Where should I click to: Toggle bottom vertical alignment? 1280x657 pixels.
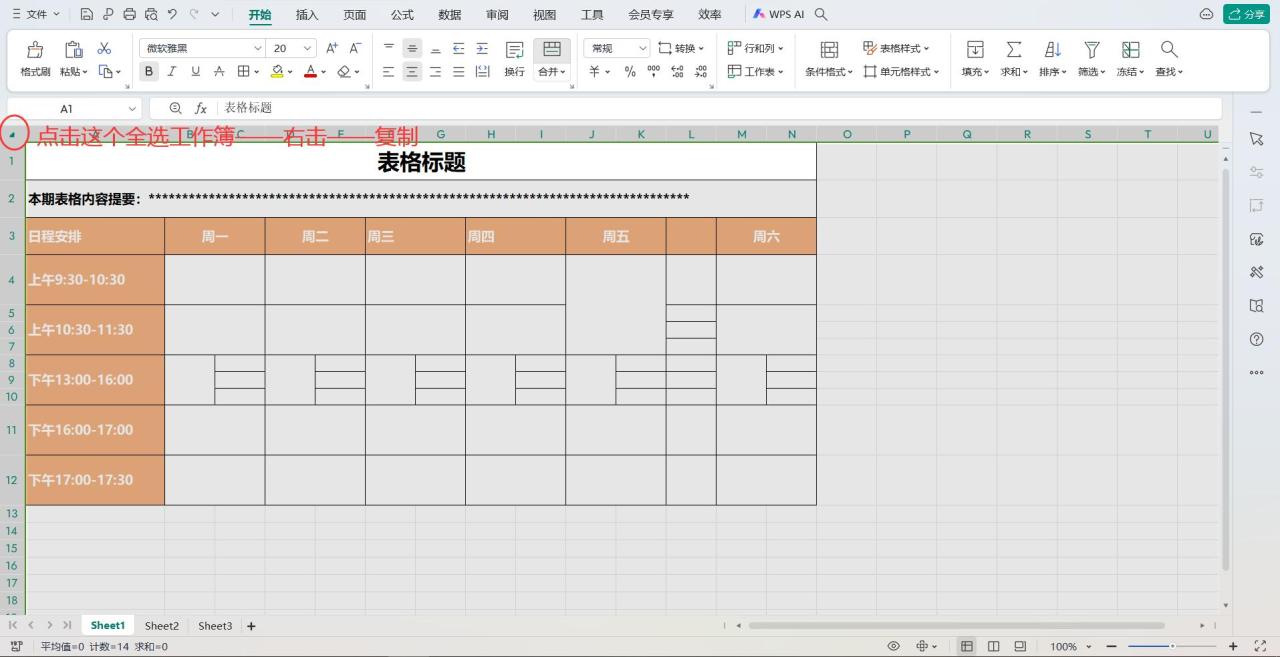pos(435,48)
